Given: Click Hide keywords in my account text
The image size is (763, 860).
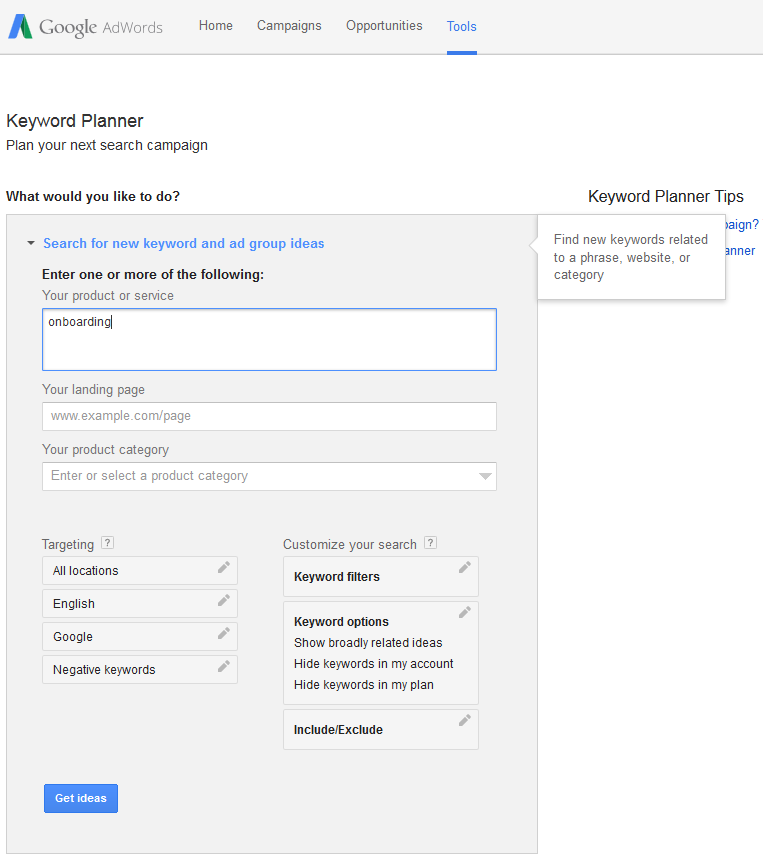Looking at the screenshot, I should point(374,664).
